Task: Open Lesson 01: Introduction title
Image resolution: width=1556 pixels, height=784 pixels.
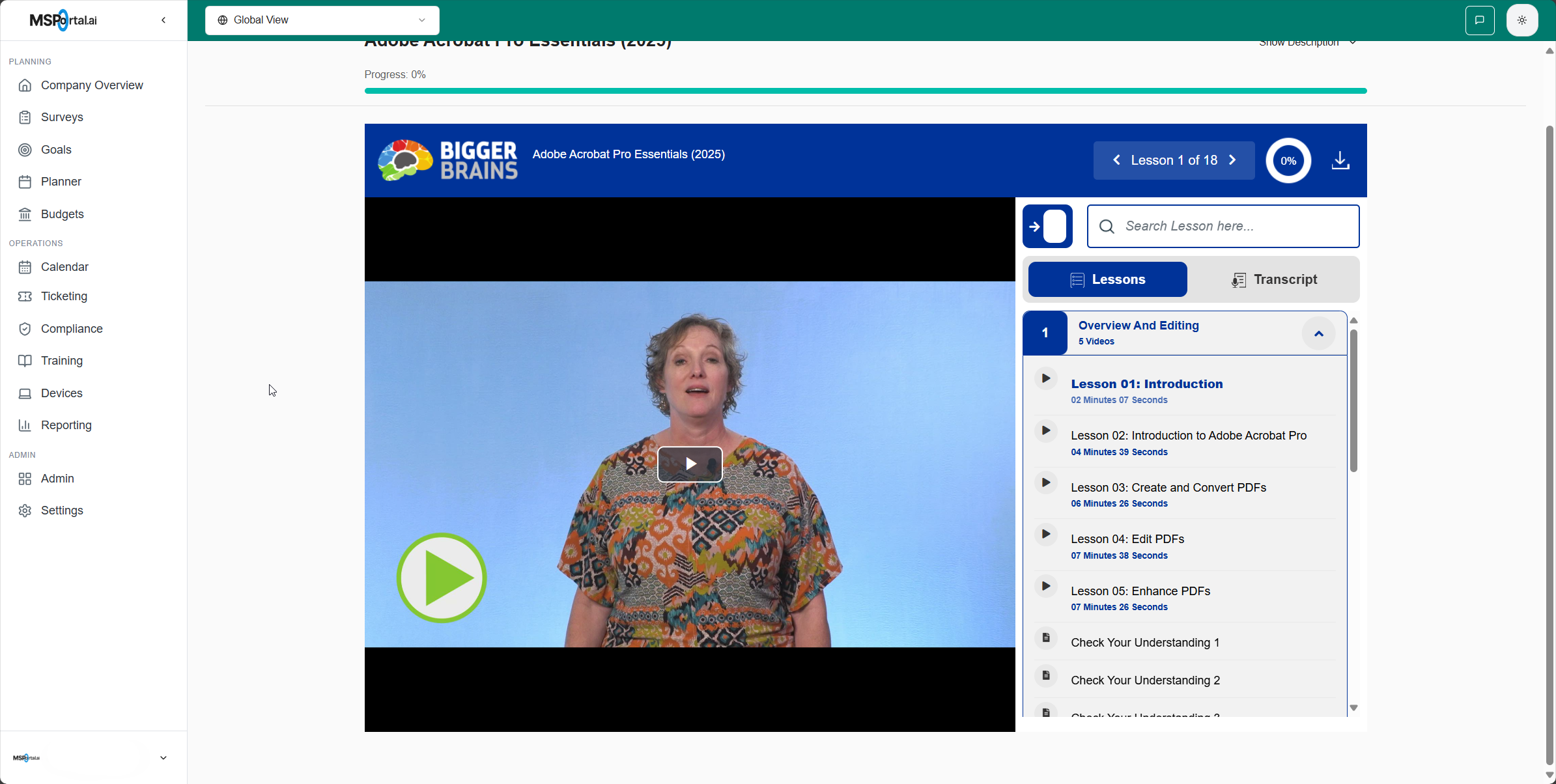Action: (1147, 384)
